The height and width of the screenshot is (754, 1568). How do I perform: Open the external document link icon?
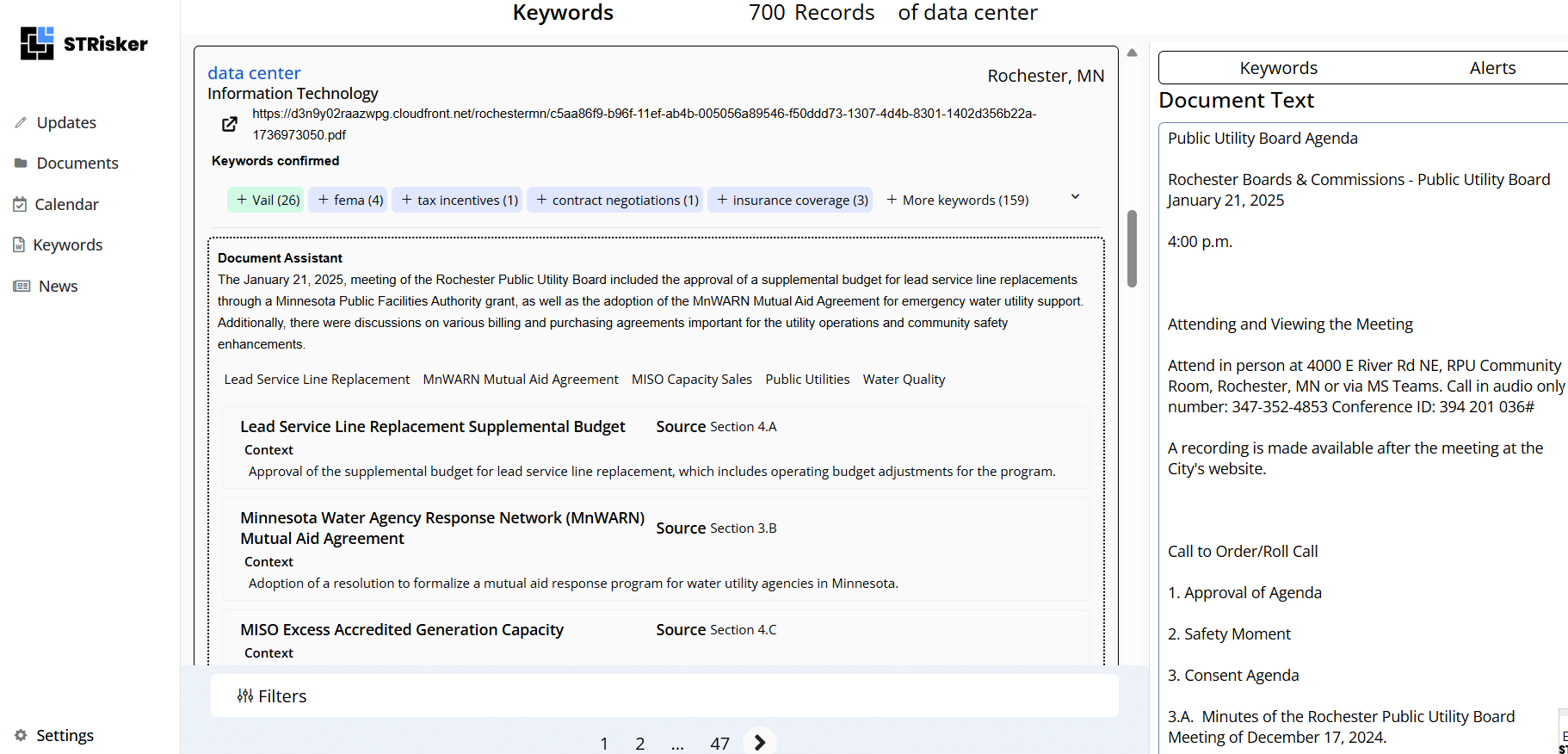tap(230, 125)
